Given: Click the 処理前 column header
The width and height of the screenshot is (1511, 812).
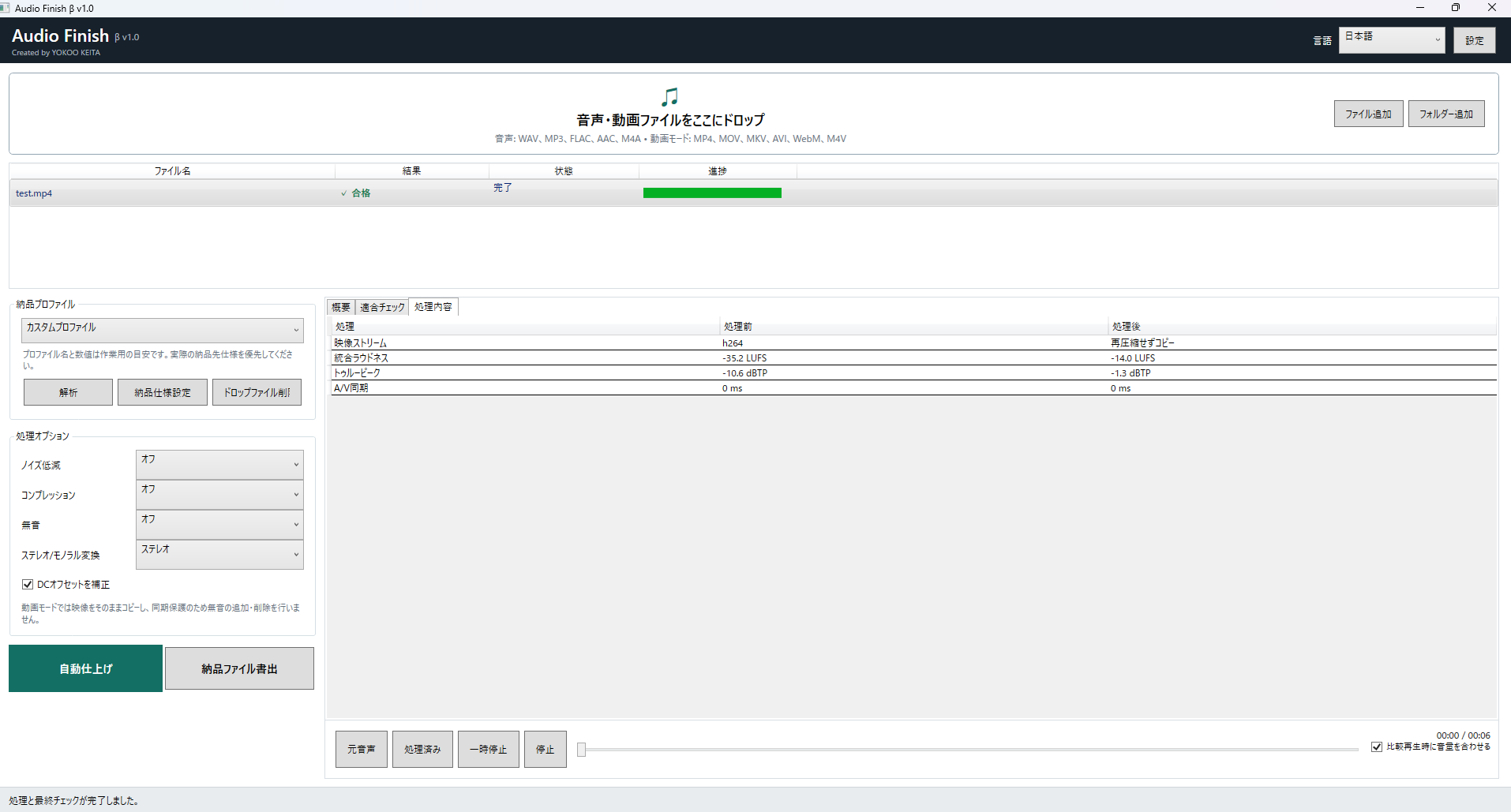Looking at the screenshot, I should click(x=914, y=326).
